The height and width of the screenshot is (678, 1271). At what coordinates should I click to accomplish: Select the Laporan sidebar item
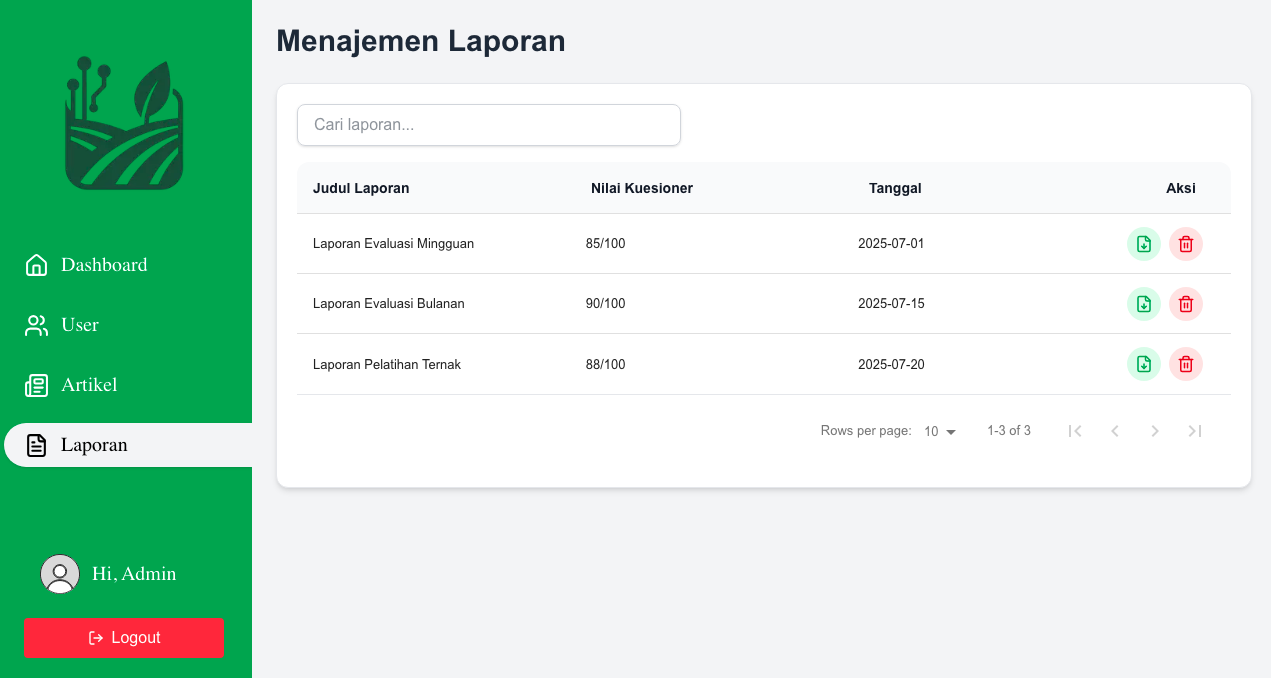[94, 445]
